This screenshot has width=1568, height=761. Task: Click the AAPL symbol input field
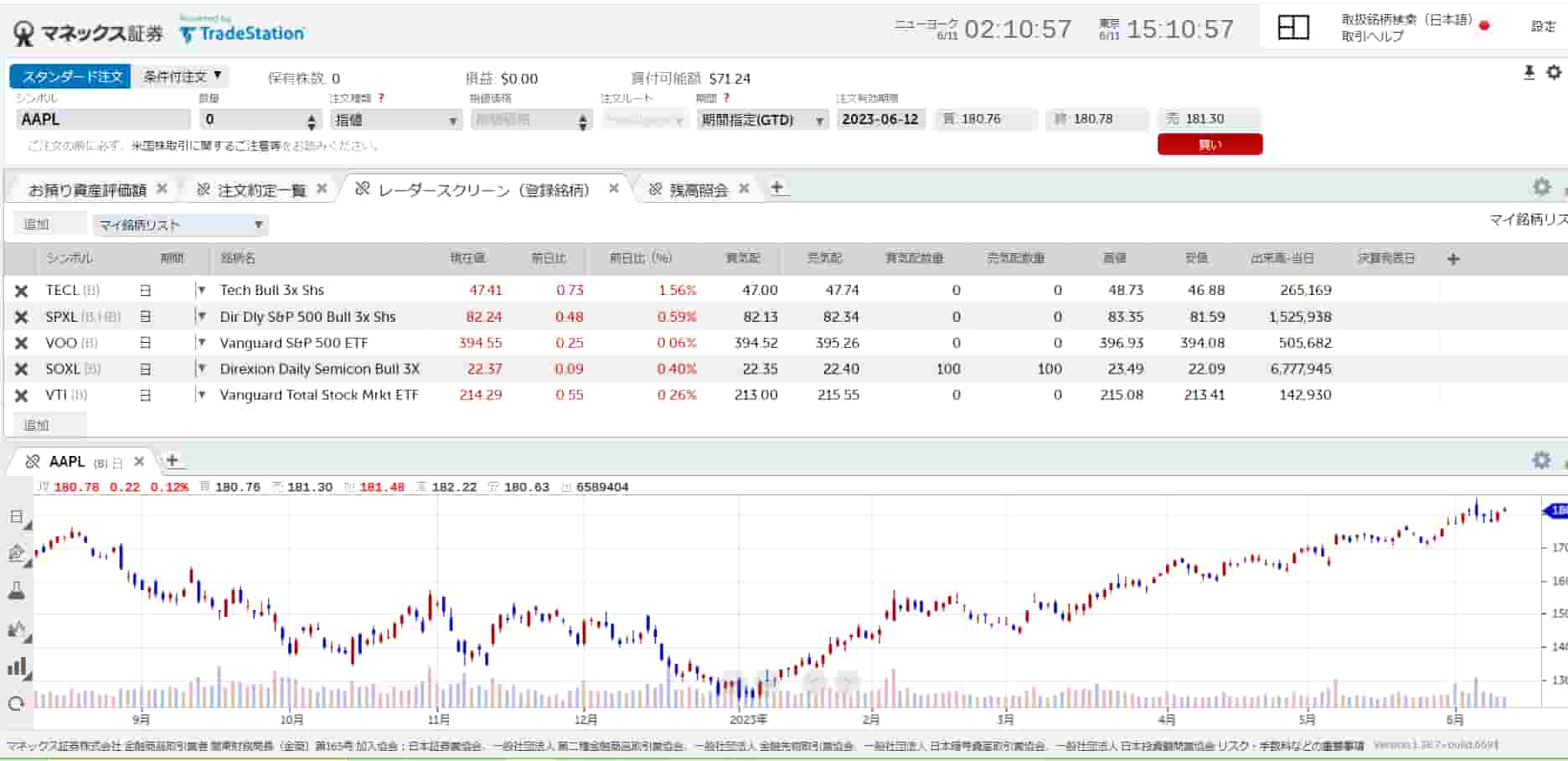[102, 119]
